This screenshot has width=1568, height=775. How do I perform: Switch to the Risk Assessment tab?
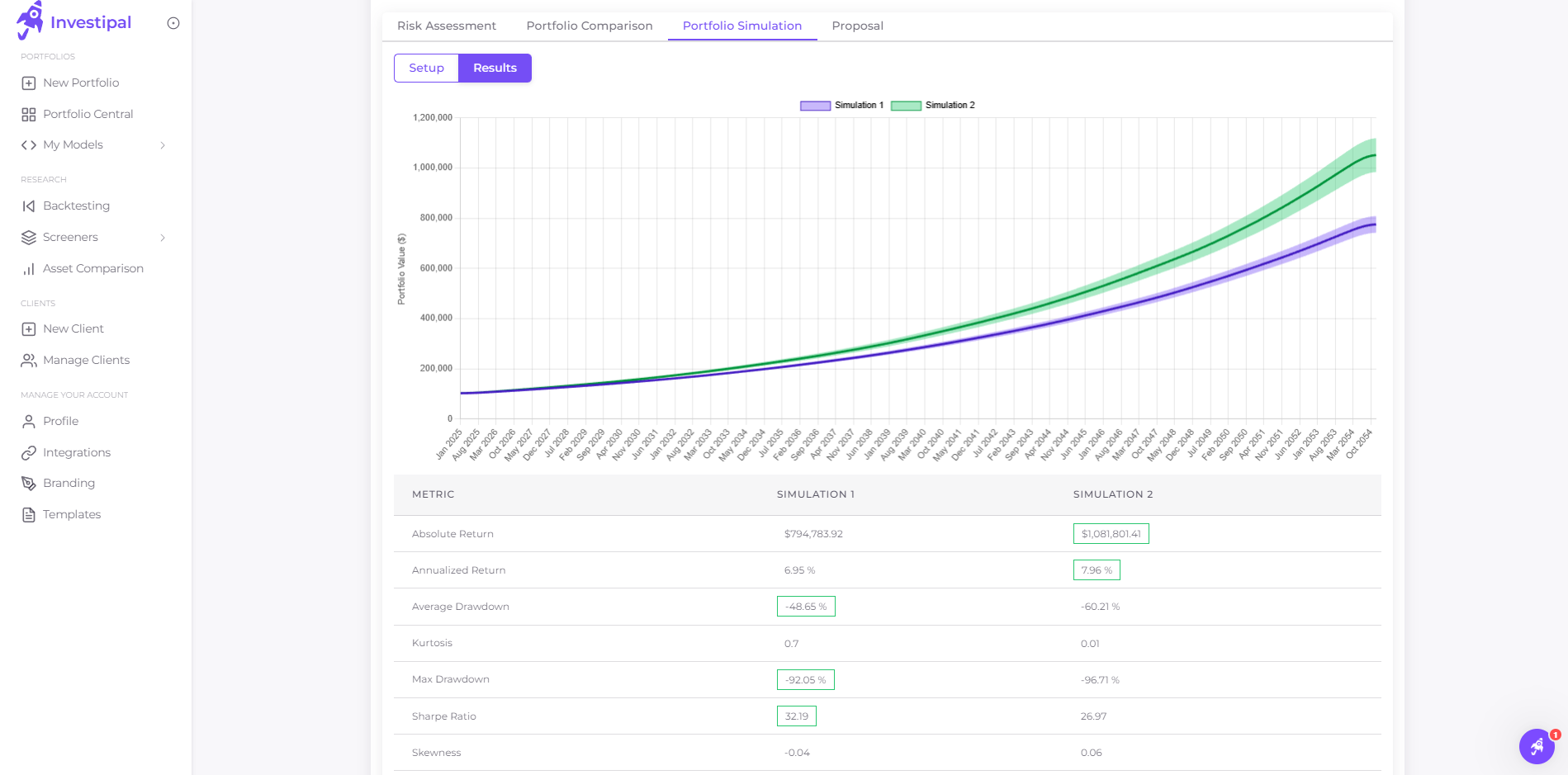pyautogui.click(x=447, y=26)
